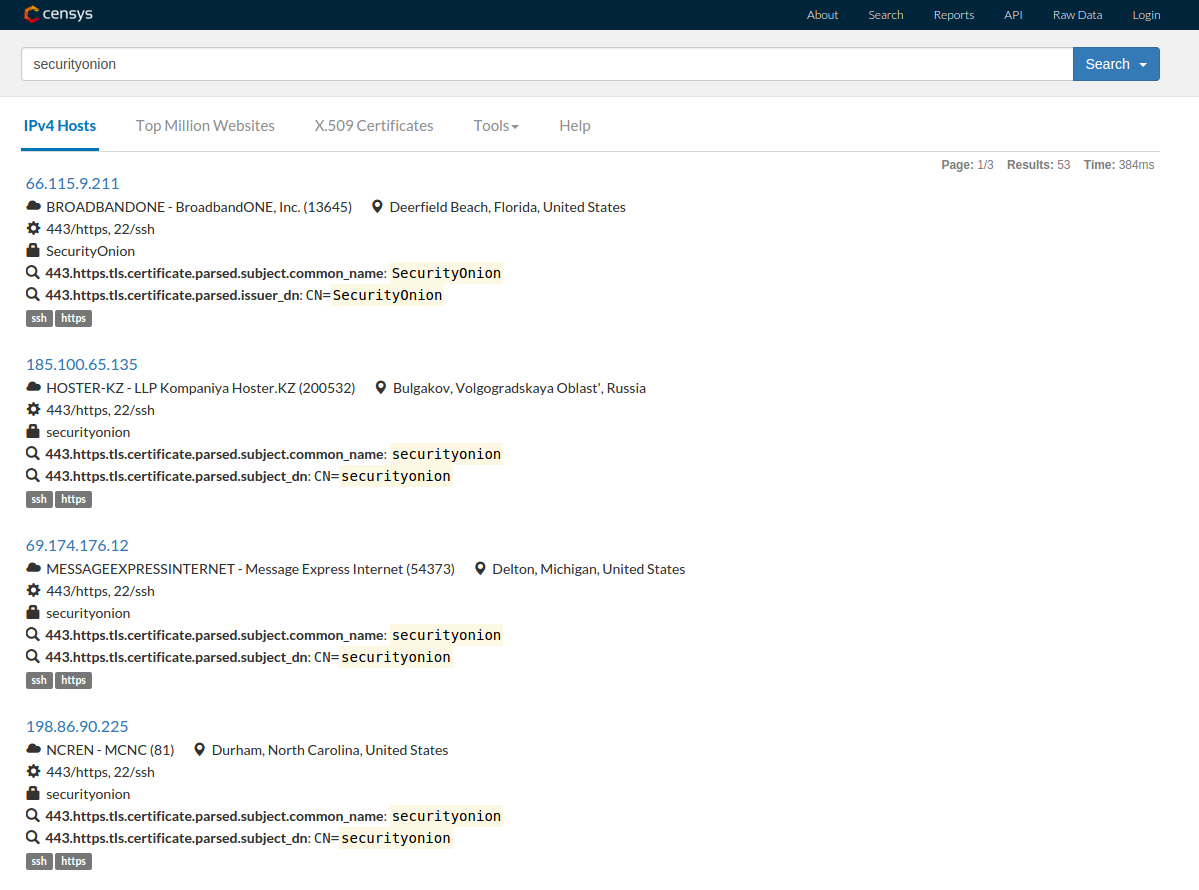Click ssh tag under 198.86.90.225
Viewport: 1199px width, 890px height.
39,861
